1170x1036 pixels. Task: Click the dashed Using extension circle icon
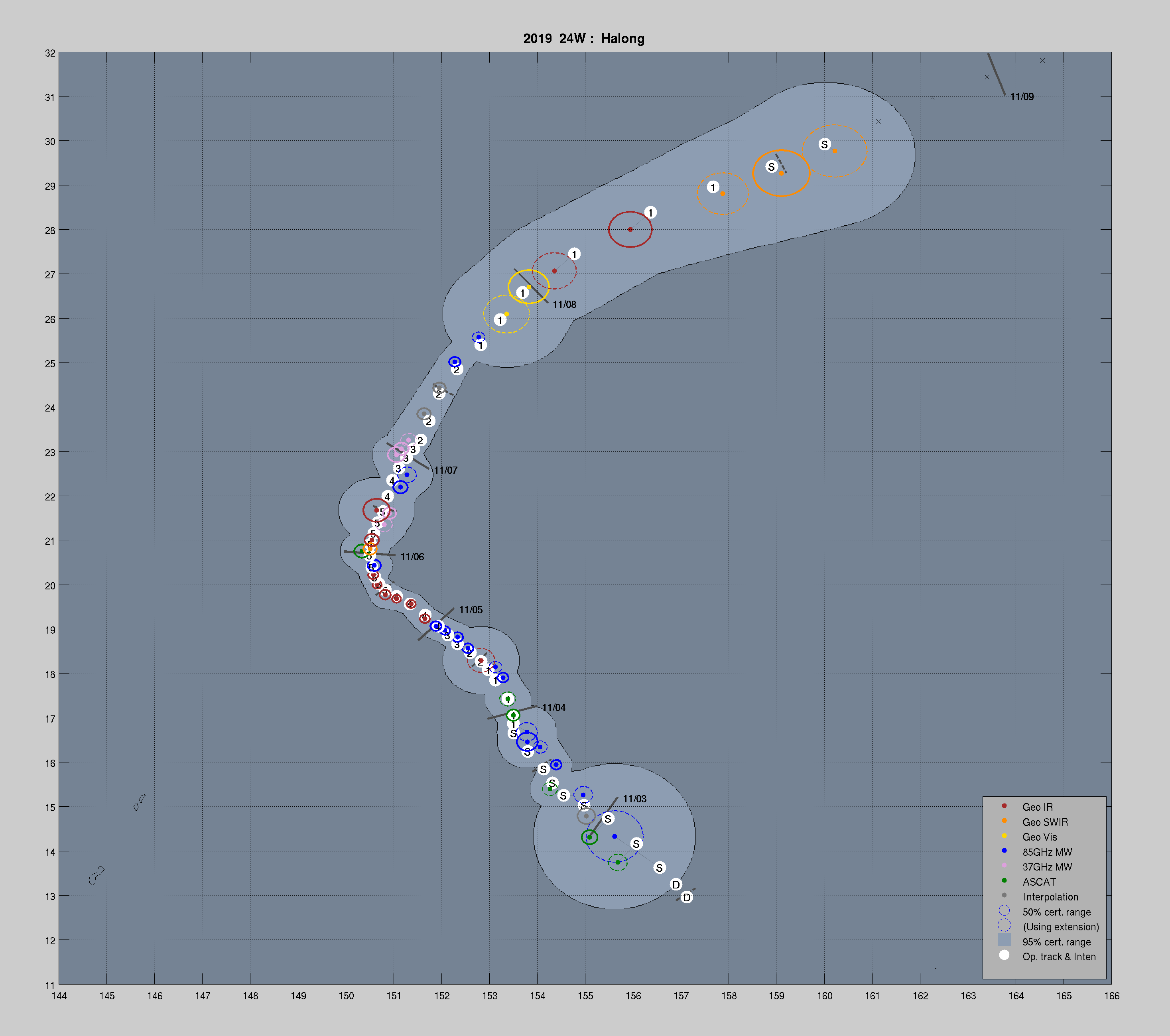tap(1004, 926)
